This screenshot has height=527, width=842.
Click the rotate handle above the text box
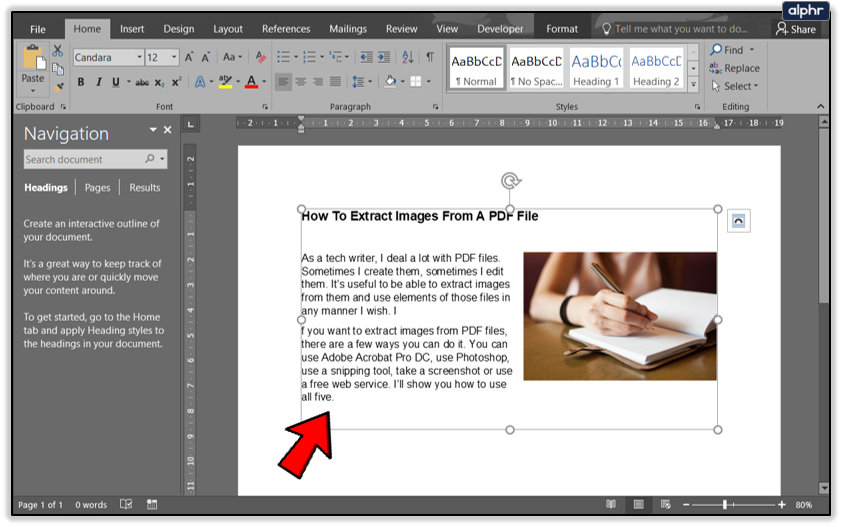tap(510, 181)
